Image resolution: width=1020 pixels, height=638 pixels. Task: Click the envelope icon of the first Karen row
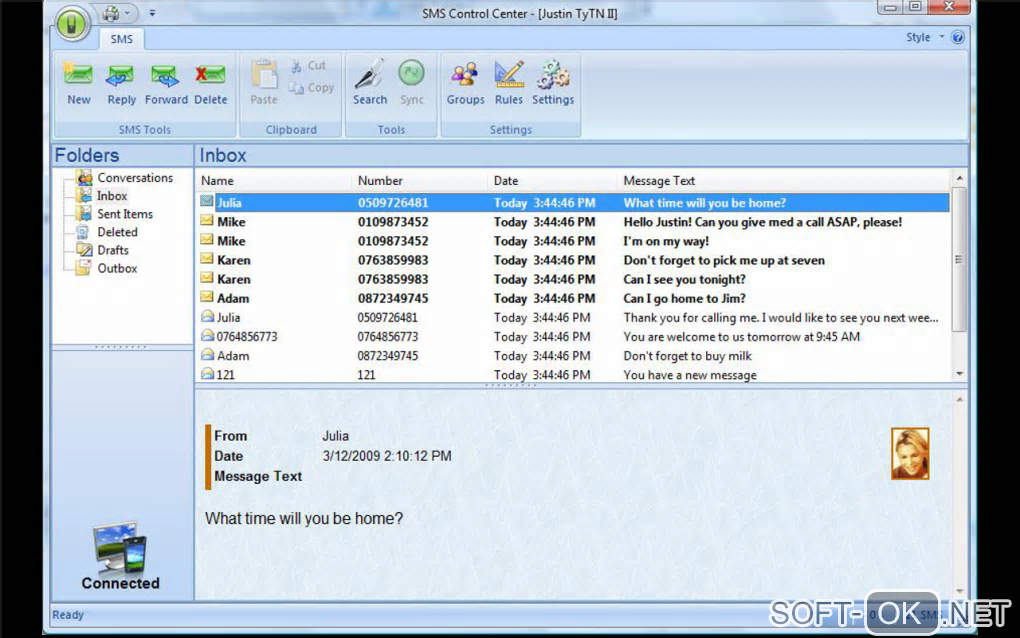207,259
